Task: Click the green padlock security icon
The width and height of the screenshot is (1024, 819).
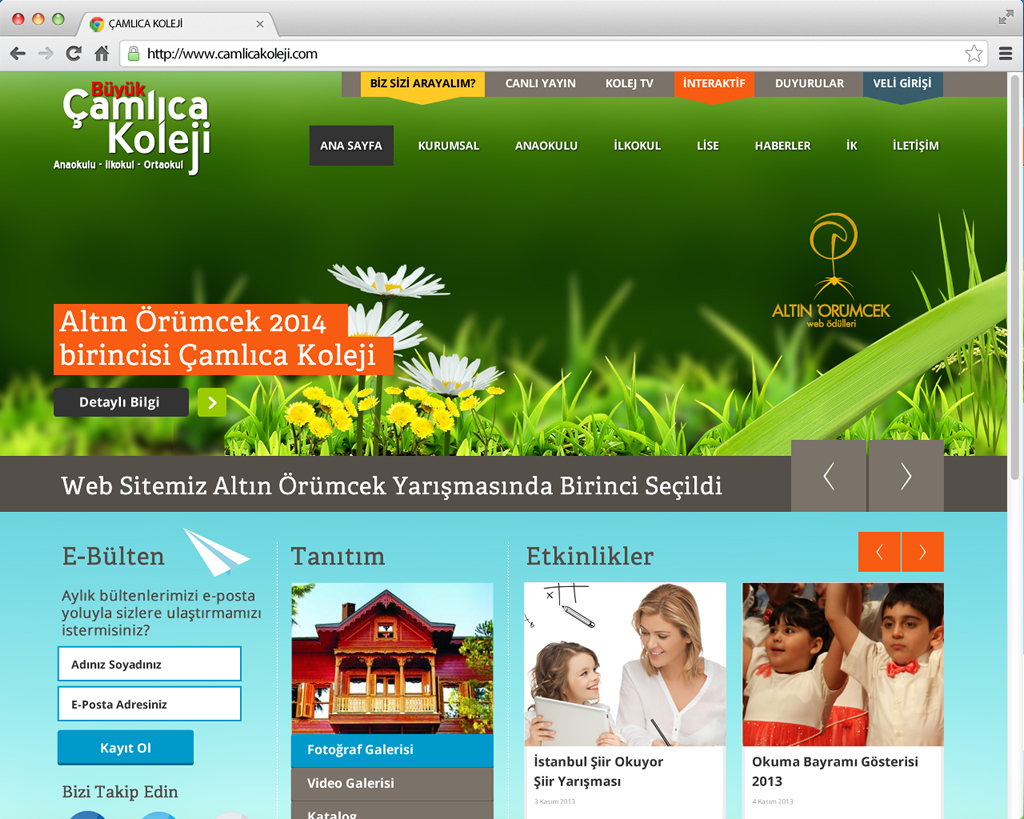Action: click(x=133, y=54)
